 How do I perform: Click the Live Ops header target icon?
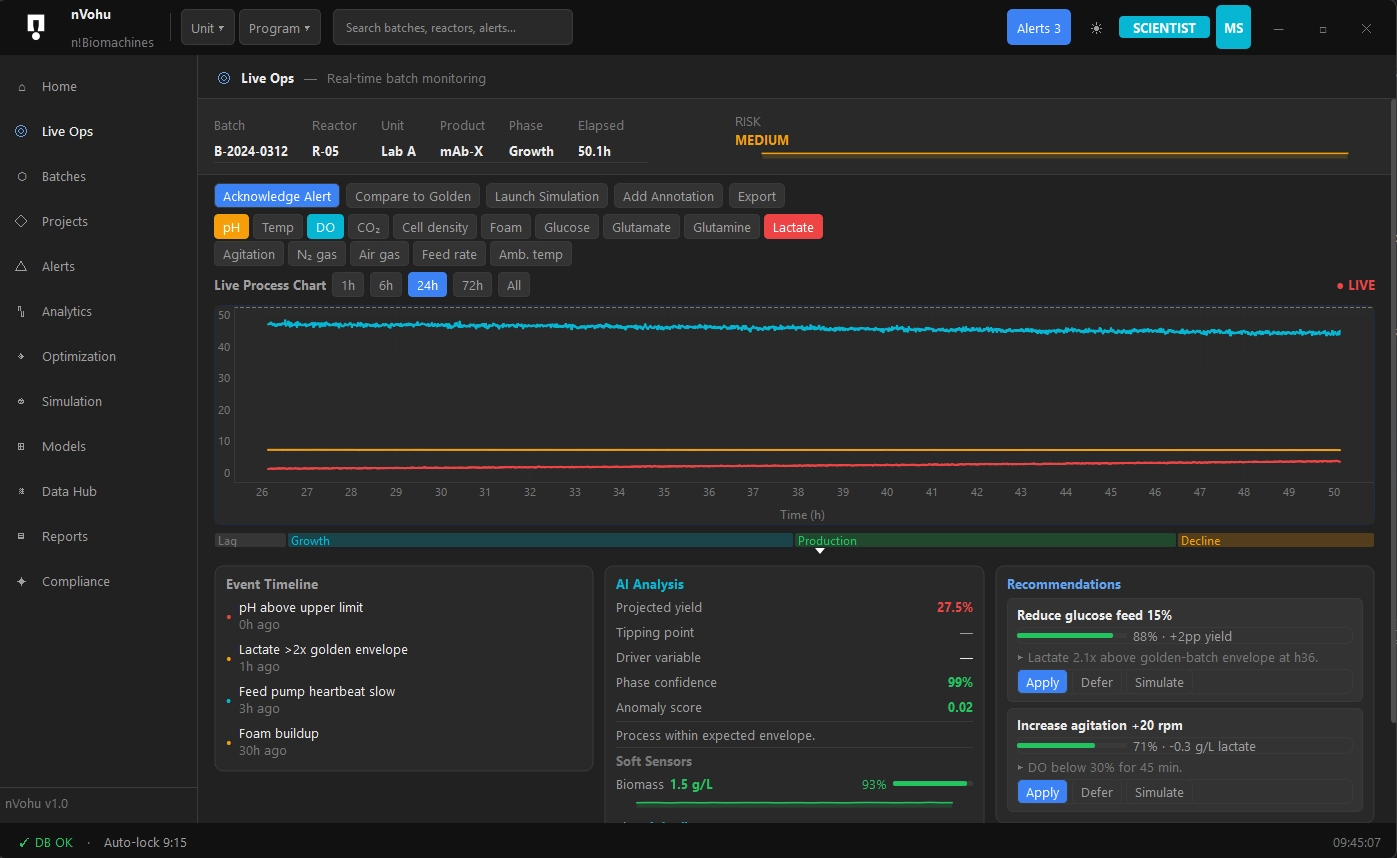tap(224, 78)
